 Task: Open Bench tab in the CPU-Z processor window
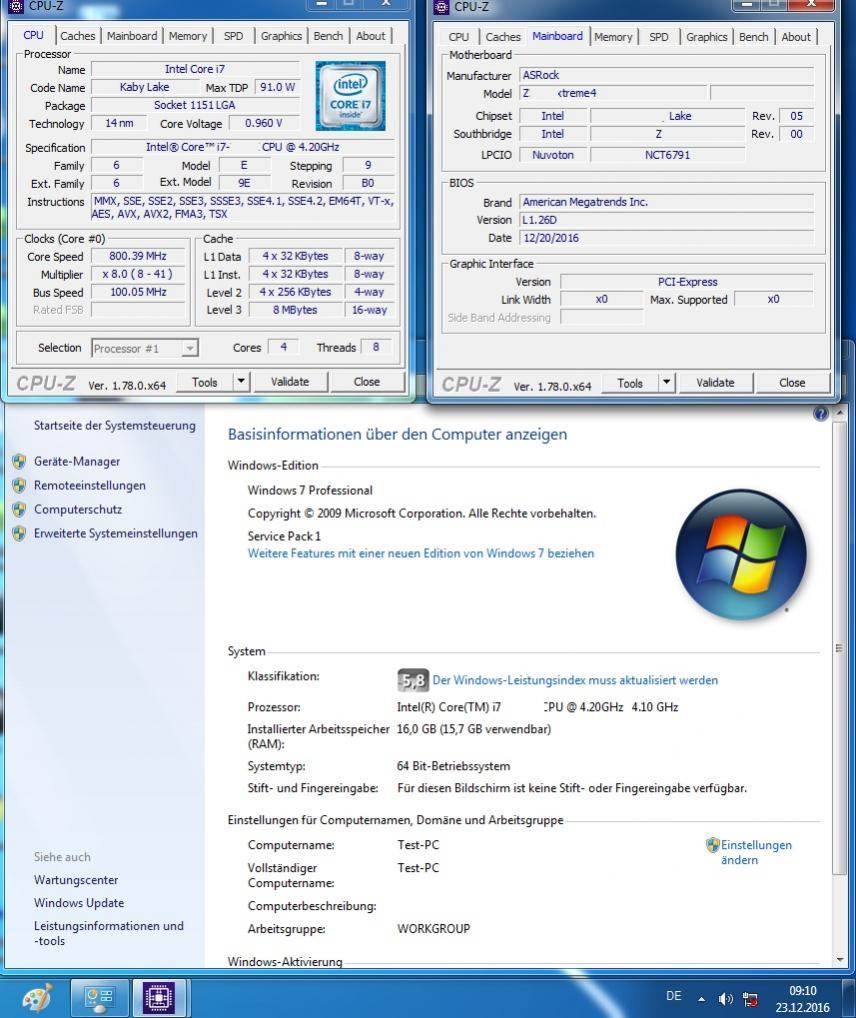328,36
